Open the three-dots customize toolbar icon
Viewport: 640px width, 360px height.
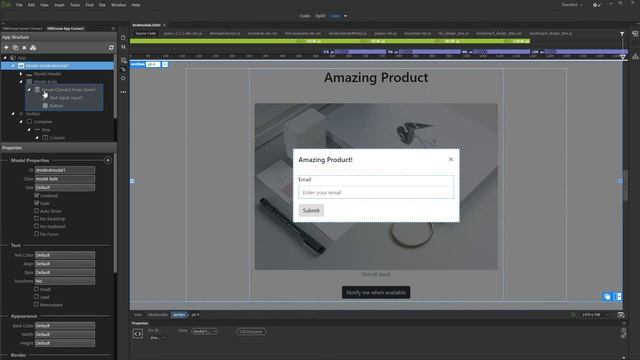[123, 92]
